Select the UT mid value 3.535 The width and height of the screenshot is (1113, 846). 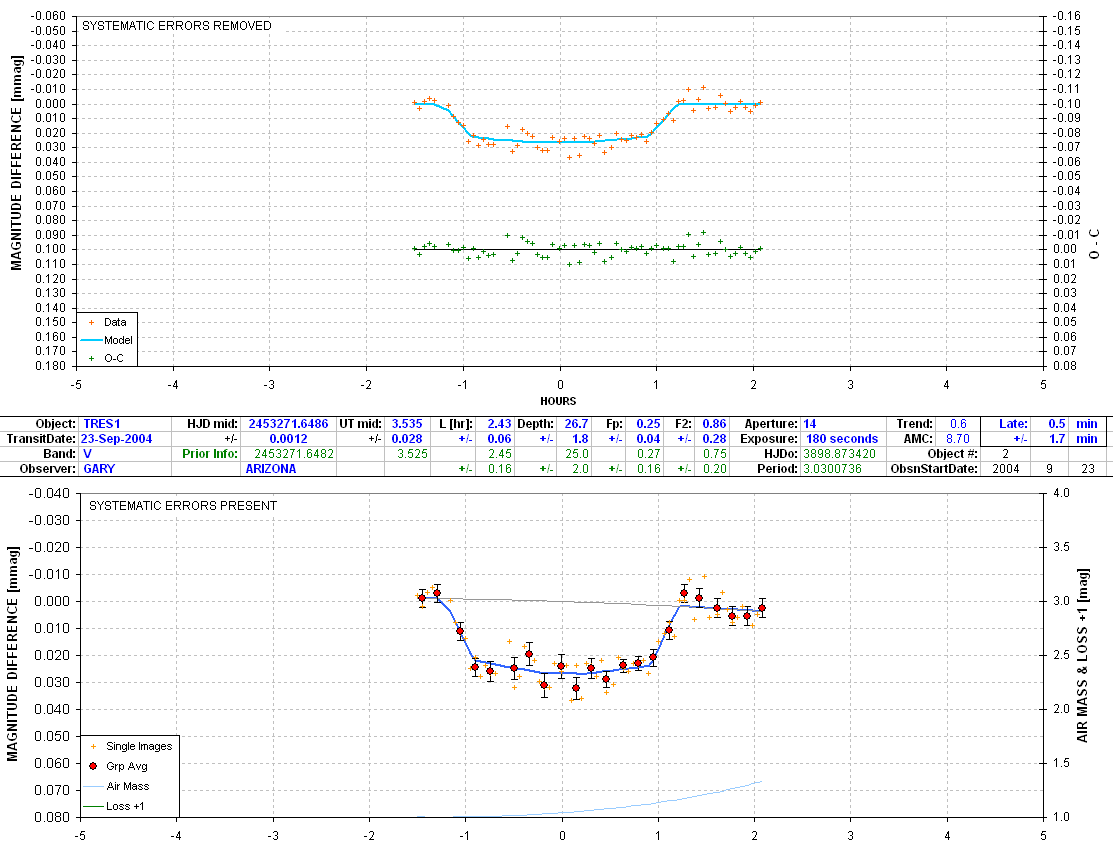click(x=407, y=424)
